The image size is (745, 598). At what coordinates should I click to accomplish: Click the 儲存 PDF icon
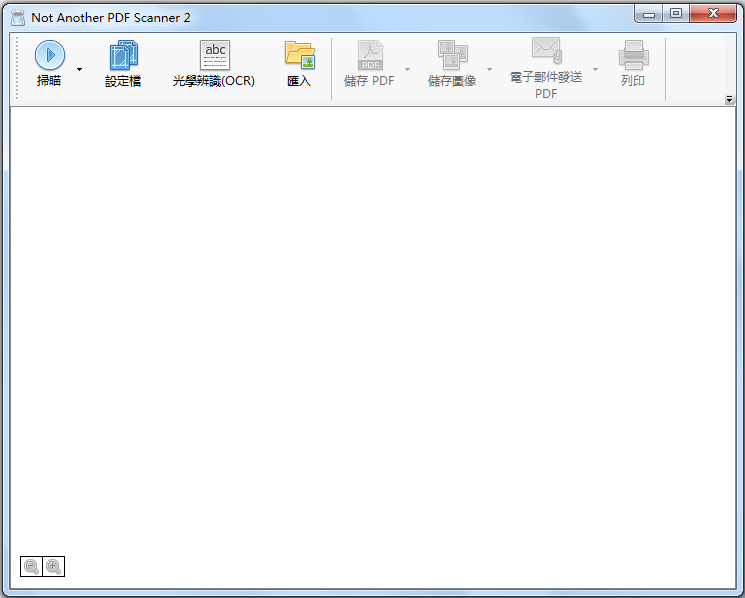click(x=370, y=55)
